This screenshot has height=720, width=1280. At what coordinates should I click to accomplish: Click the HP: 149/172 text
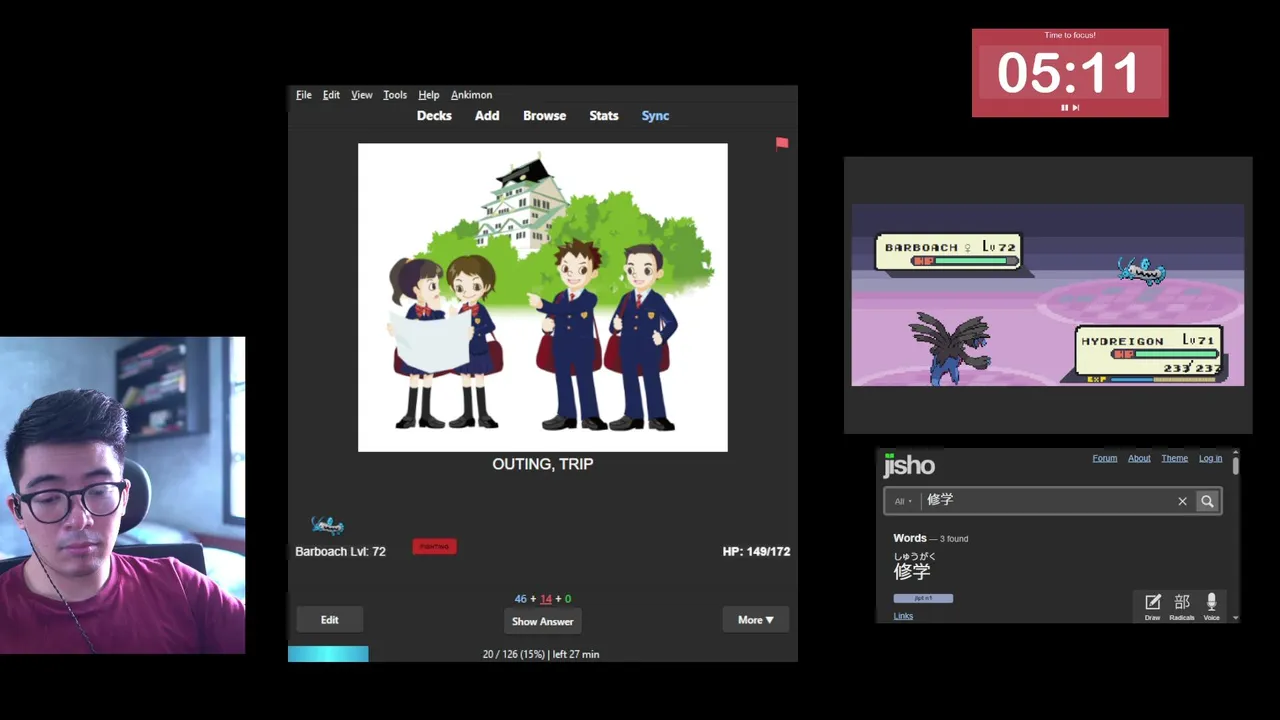click(x=756, y=551)
